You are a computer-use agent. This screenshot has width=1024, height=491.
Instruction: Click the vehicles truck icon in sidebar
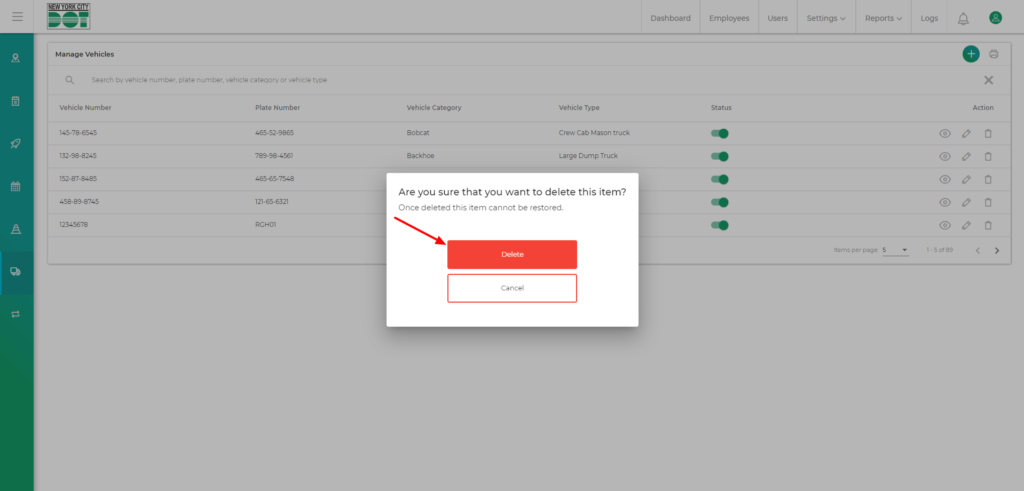click(16, 271)
